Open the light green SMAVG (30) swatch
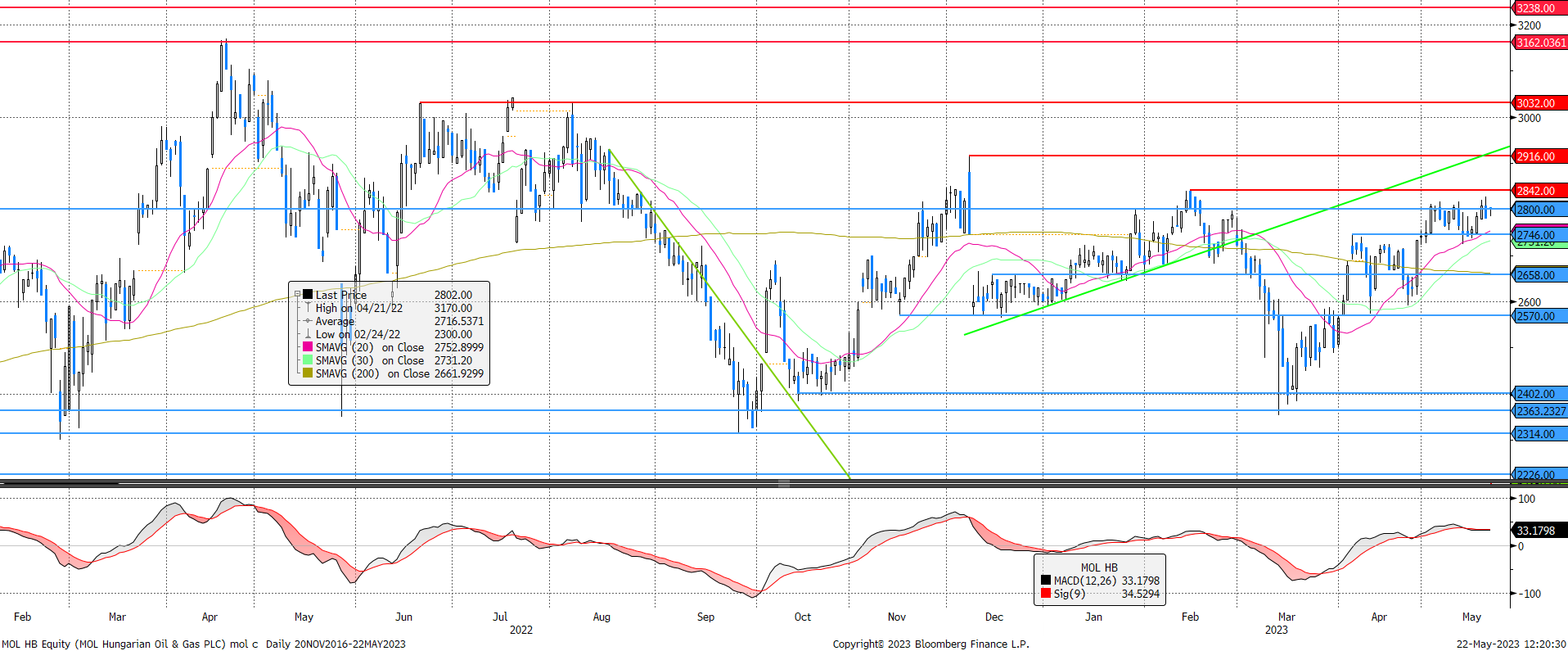 (308, 360)
